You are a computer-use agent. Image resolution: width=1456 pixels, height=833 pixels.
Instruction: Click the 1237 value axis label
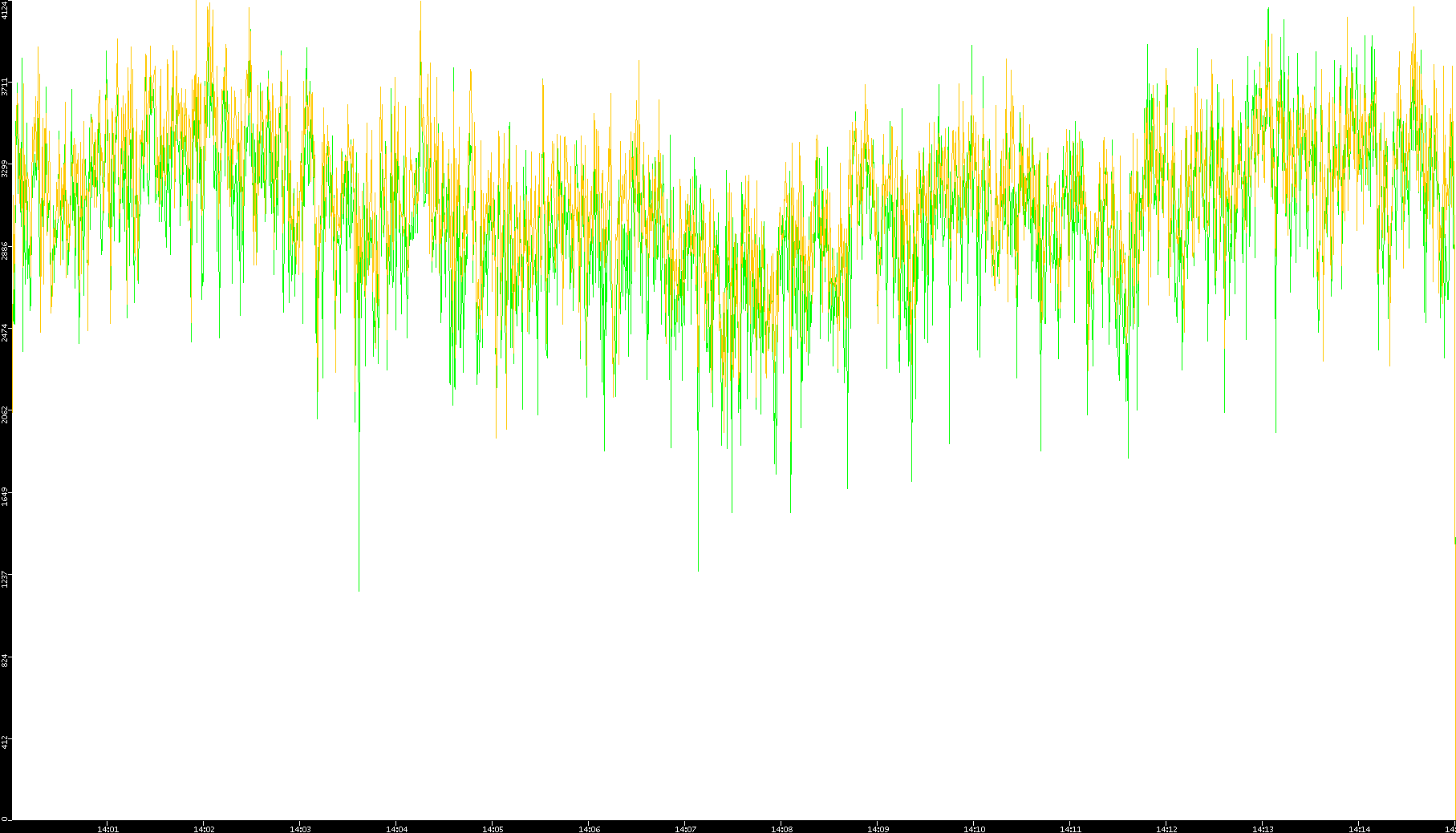6,578
